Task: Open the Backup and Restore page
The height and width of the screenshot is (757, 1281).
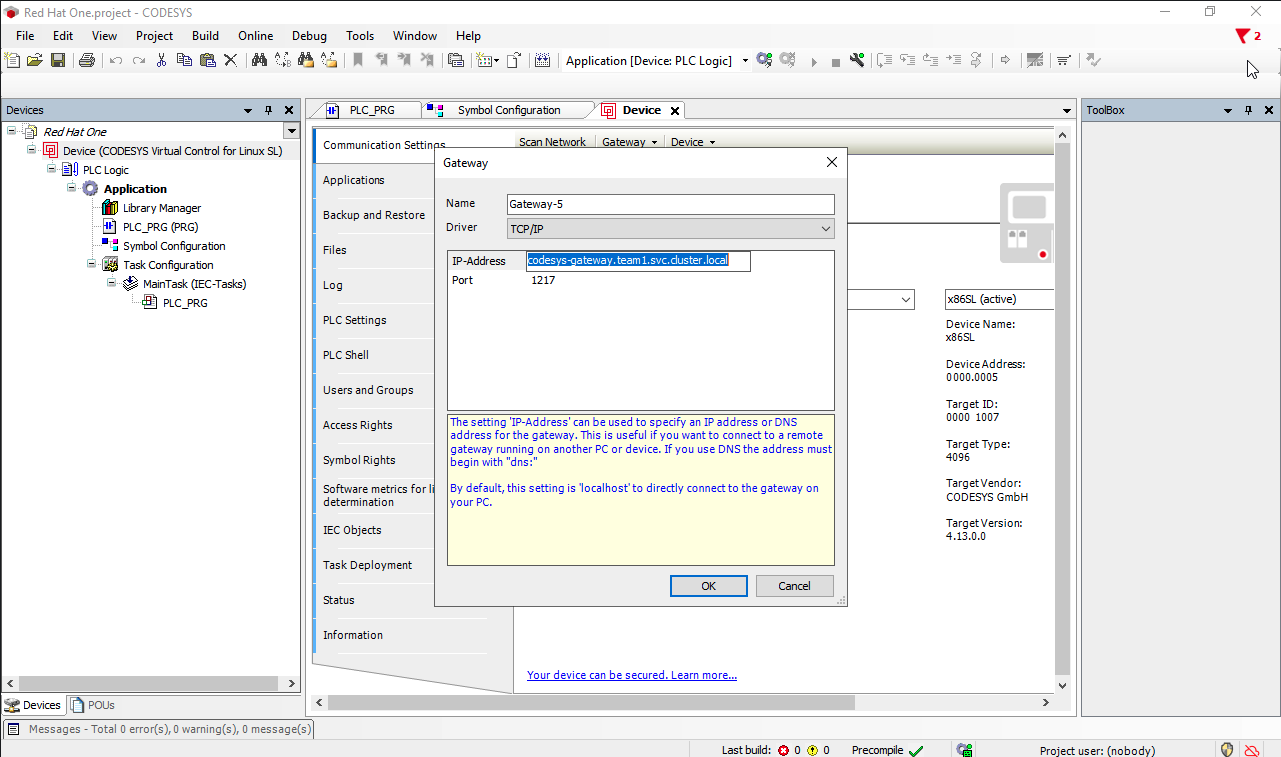Action: click(374, 215)
